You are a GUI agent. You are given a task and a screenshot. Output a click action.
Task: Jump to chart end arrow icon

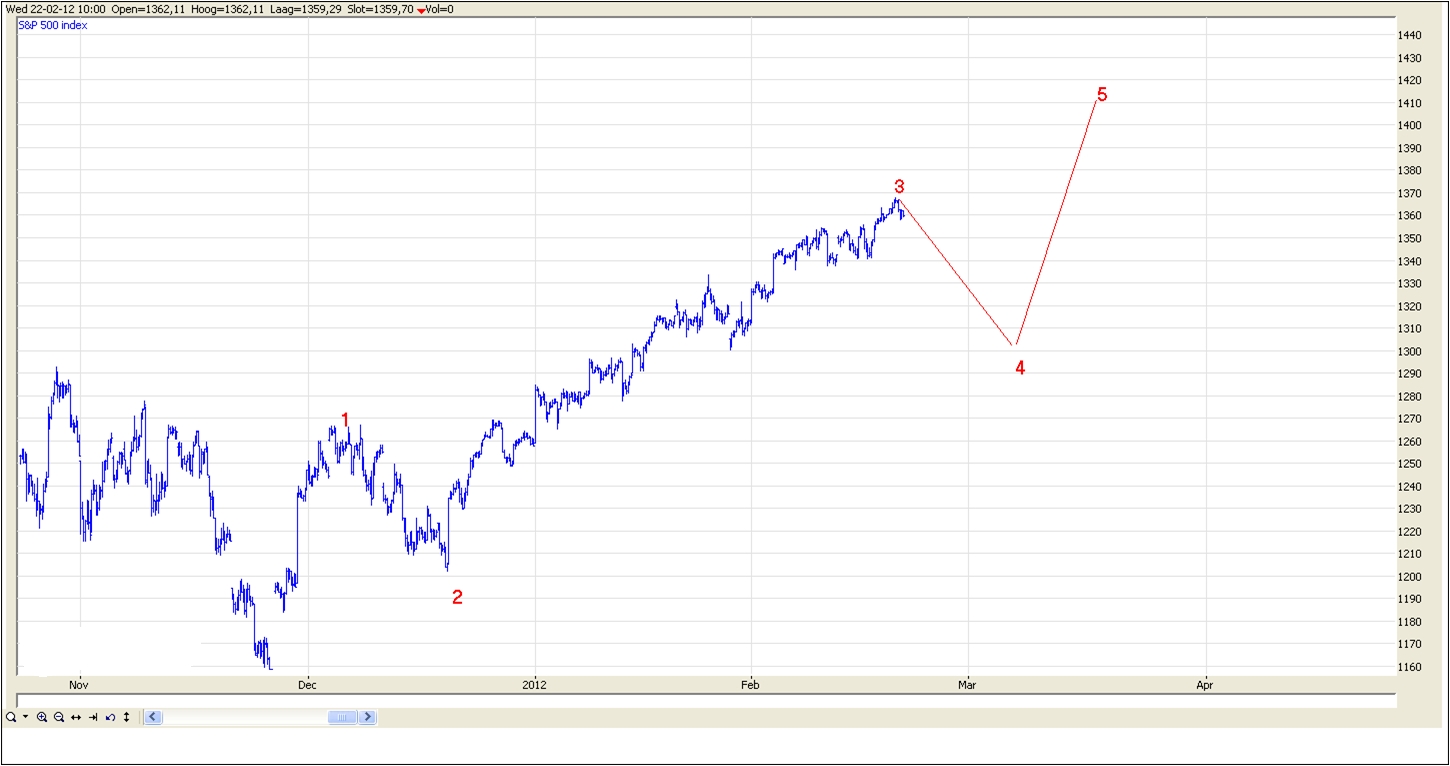93,717
